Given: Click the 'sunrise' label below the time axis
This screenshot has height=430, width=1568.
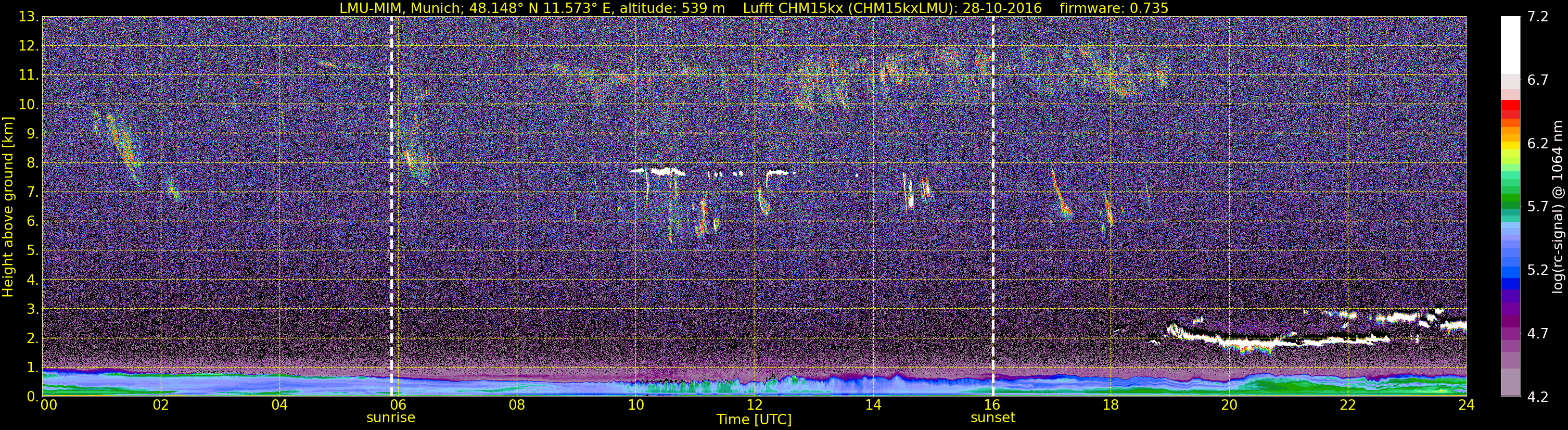Looking at the screenshot, I should (391, 418).
